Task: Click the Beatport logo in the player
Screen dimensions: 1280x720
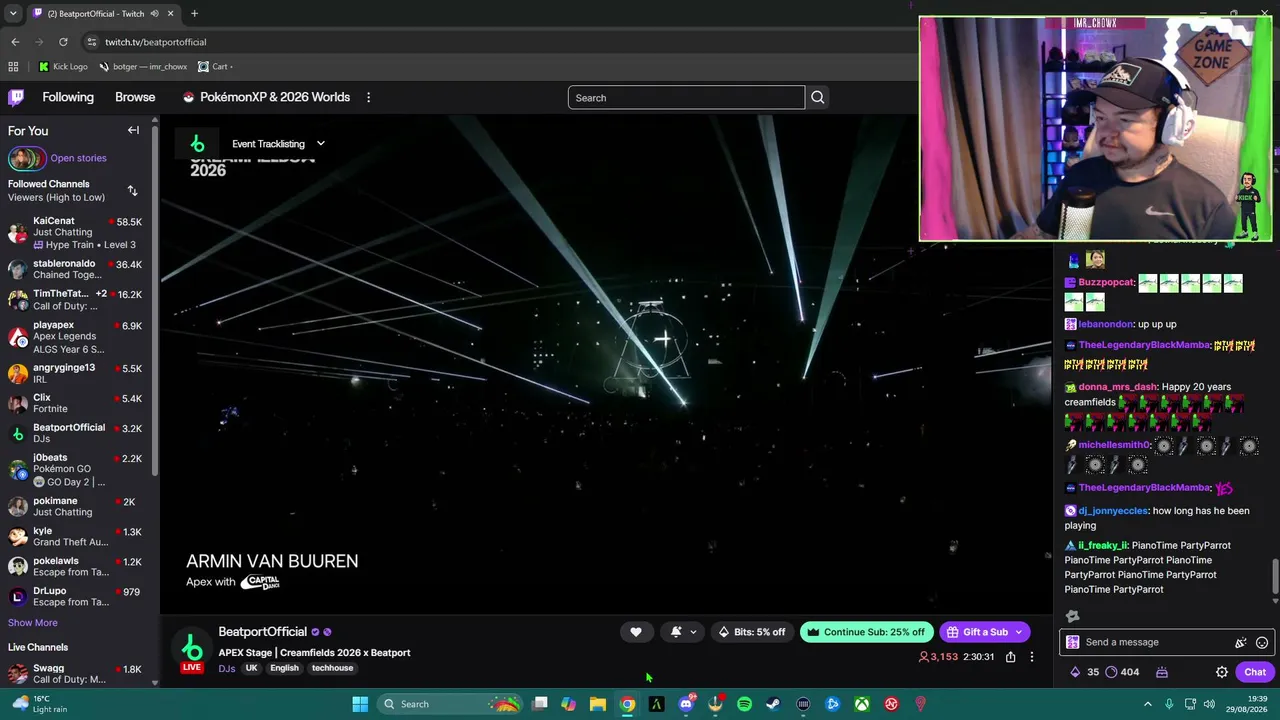Action: click(x=197, y=144)
